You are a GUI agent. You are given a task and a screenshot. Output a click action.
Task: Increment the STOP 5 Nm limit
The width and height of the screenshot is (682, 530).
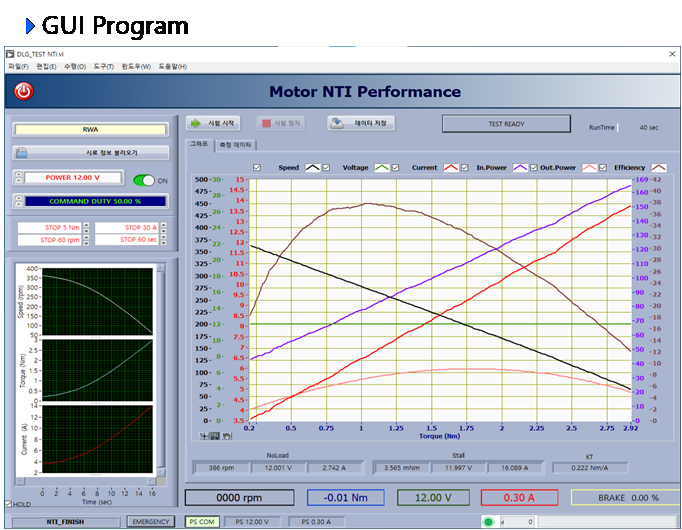tap(86, 225)
